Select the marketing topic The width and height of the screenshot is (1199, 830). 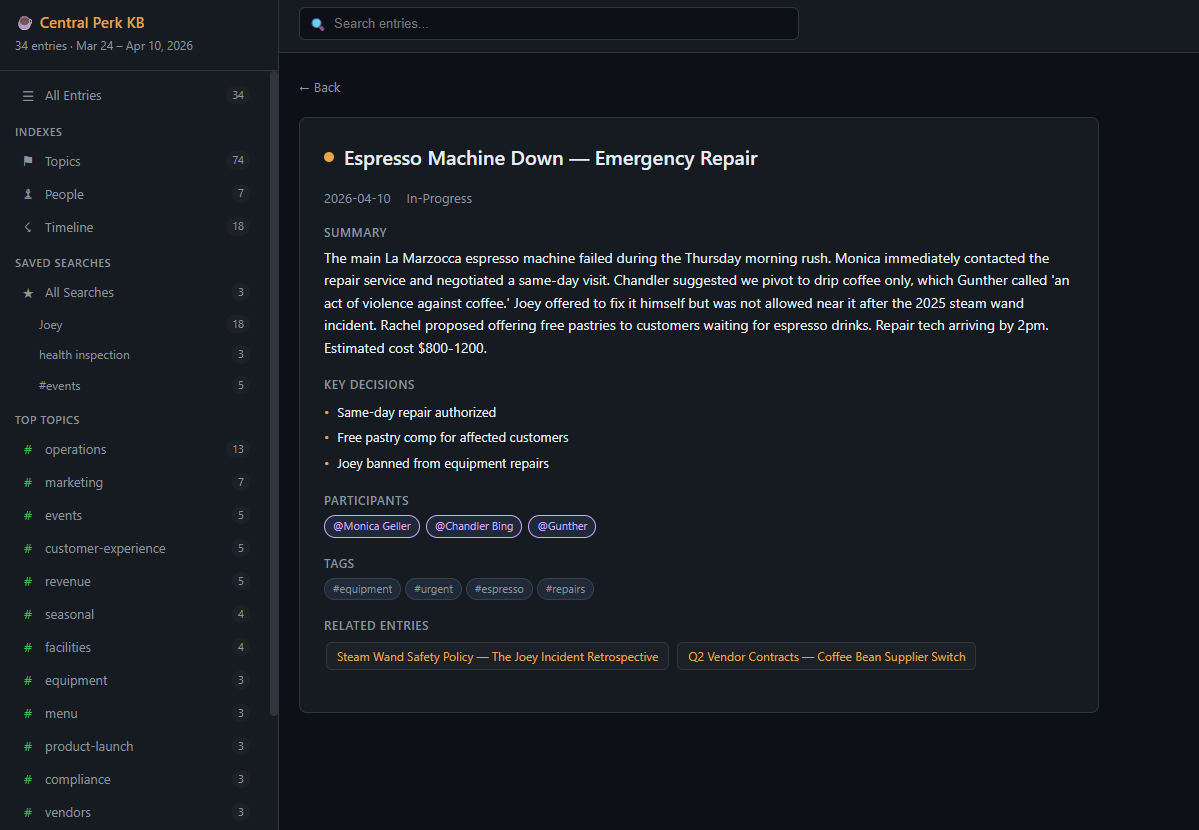tap(74, 483)
